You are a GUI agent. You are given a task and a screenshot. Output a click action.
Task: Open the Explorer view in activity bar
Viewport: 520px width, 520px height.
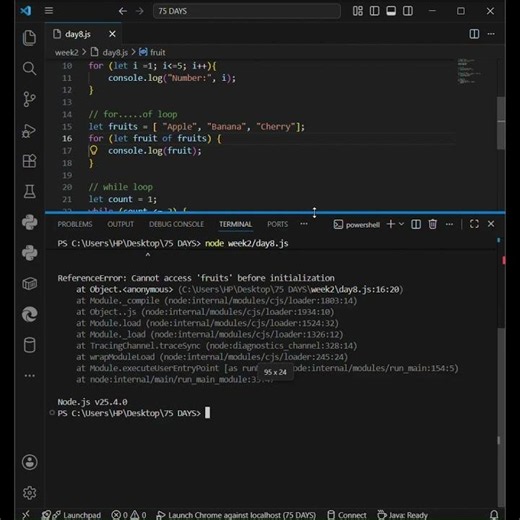tap(29, 37)
